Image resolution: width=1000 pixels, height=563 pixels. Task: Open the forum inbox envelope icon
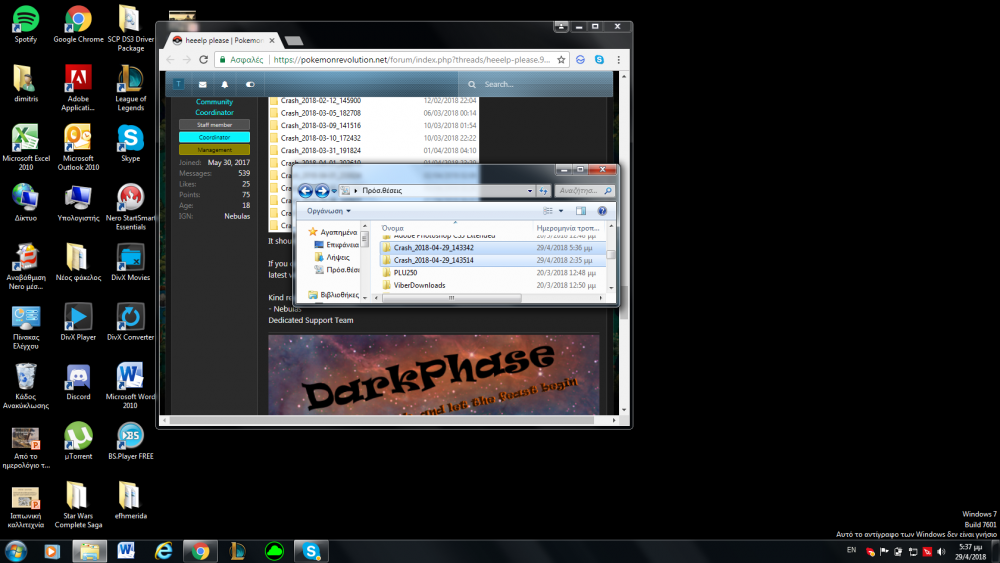tap(203, 85)
